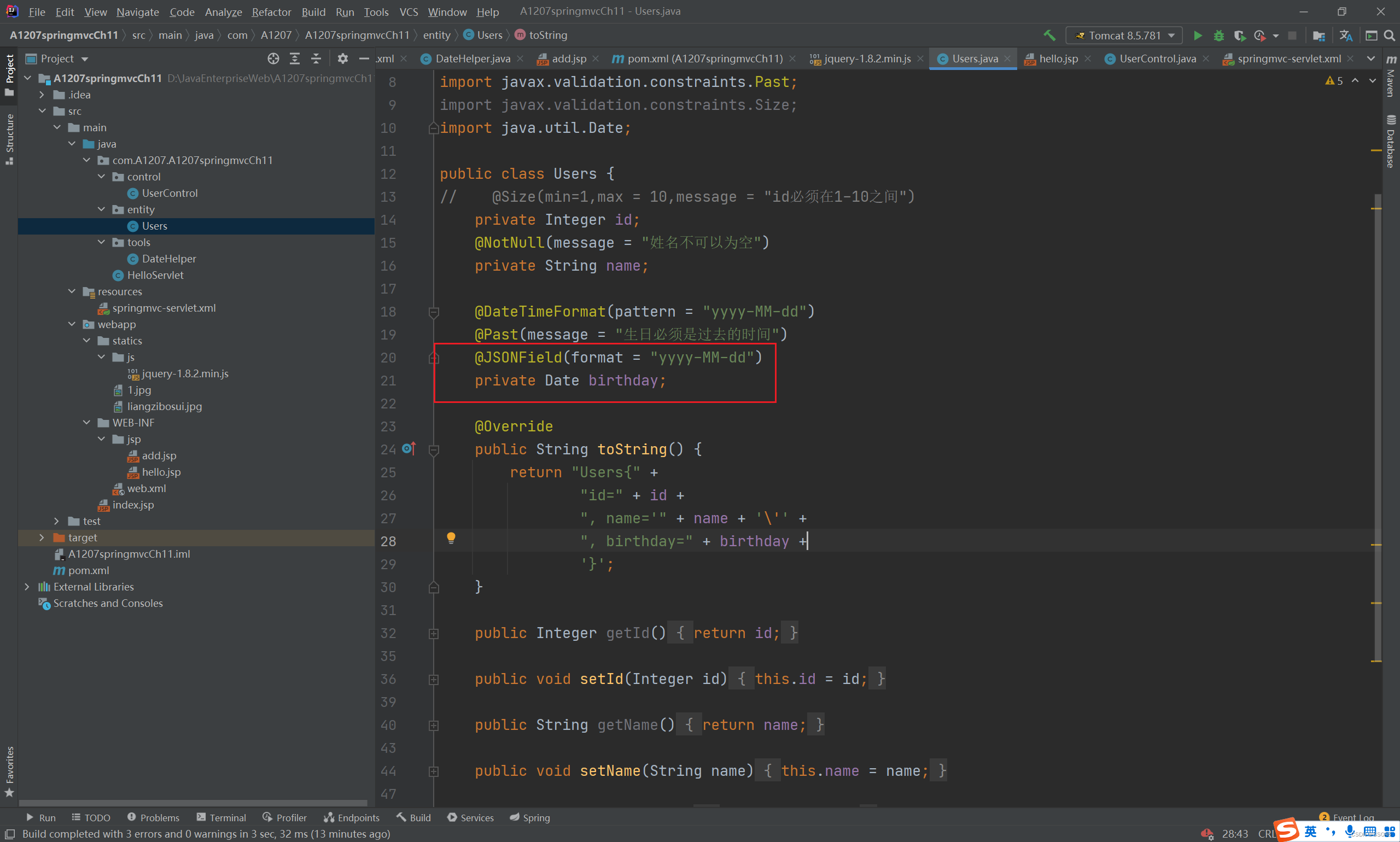1400x842 pixels.
Task: Open the Favorites tool window
Action: (x=9, y=771)
